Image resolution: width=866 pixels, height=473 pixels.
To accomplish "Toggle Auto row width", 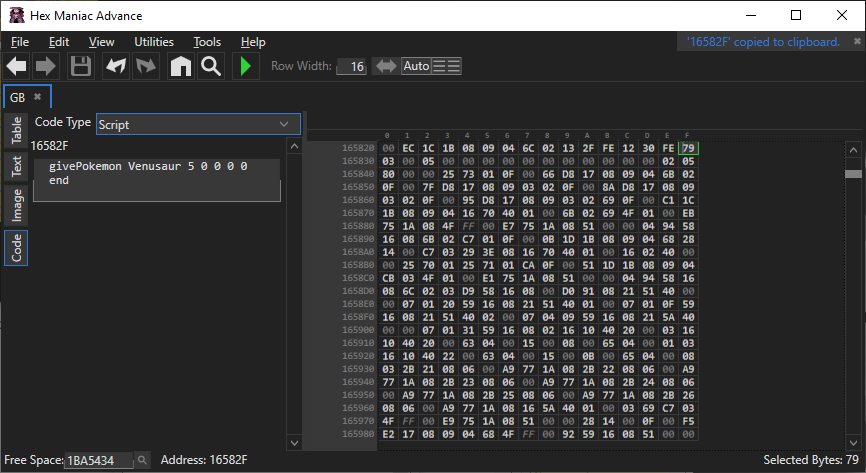I will (416, 66).
